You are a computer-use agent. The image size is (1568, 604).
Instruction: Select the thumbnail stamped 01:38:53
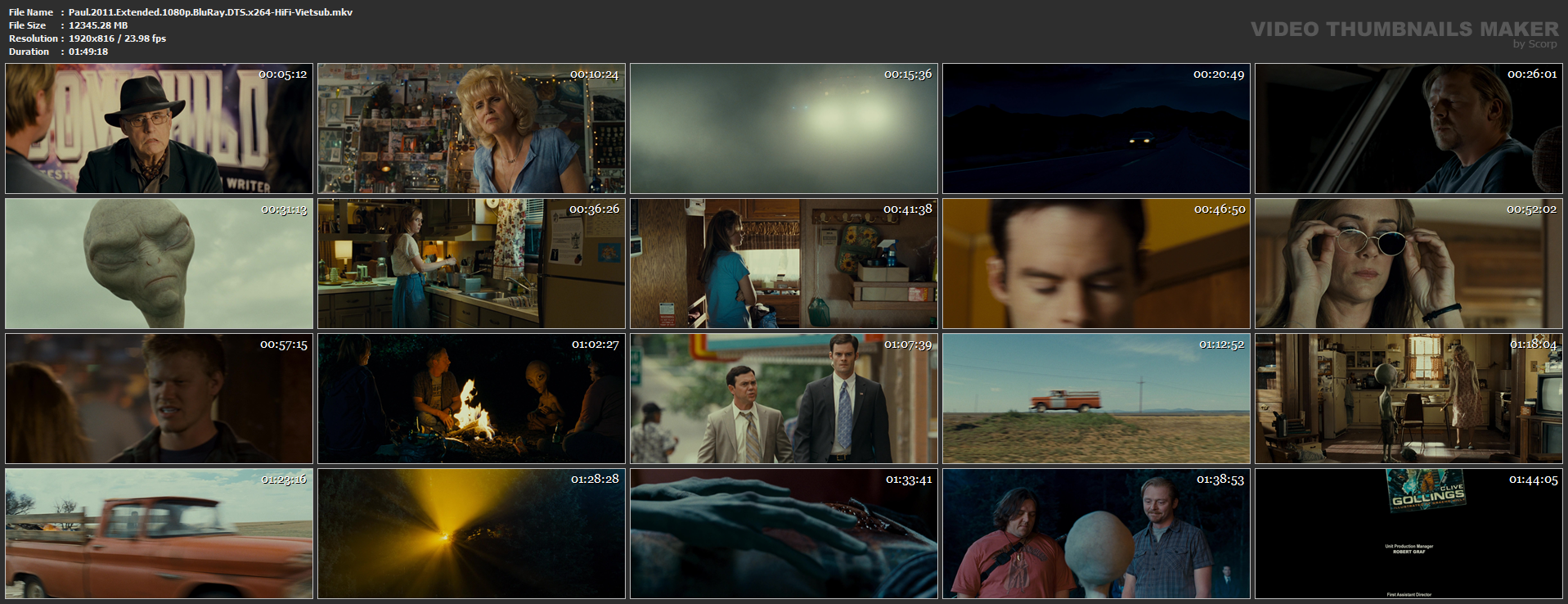point(1096,534)
